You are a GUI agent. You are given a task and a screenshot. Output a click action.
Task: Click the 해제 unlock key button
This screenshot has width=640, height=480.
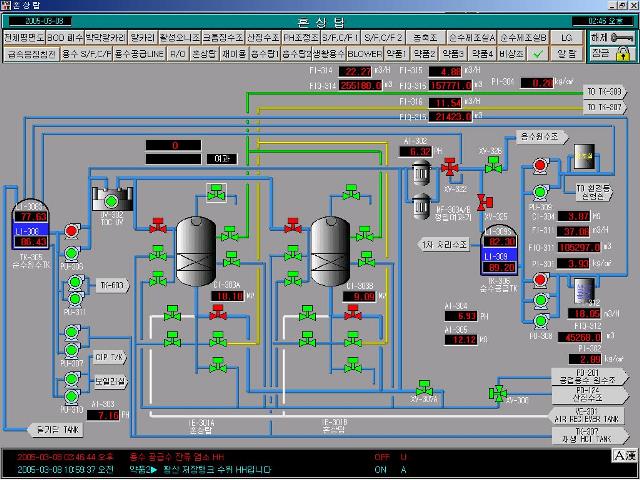[611, 38]
